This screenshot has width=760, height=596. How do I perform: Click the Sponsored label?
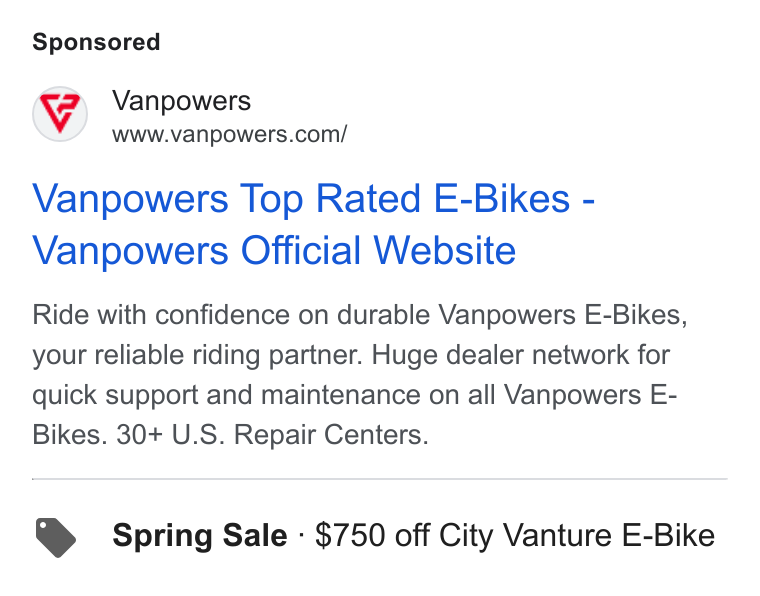pyautogui.click(x=96, y=42)
